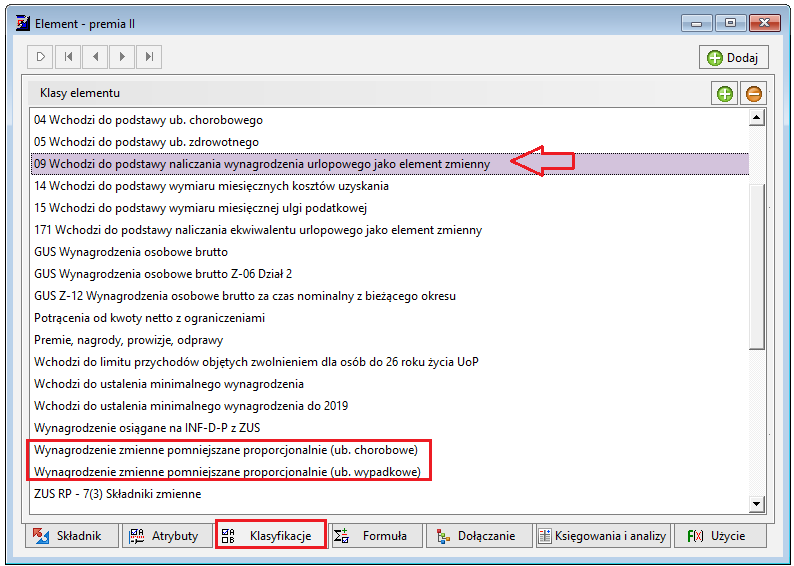
Task: Add a class with green plus icon
Action: click(x=725, y=94)
